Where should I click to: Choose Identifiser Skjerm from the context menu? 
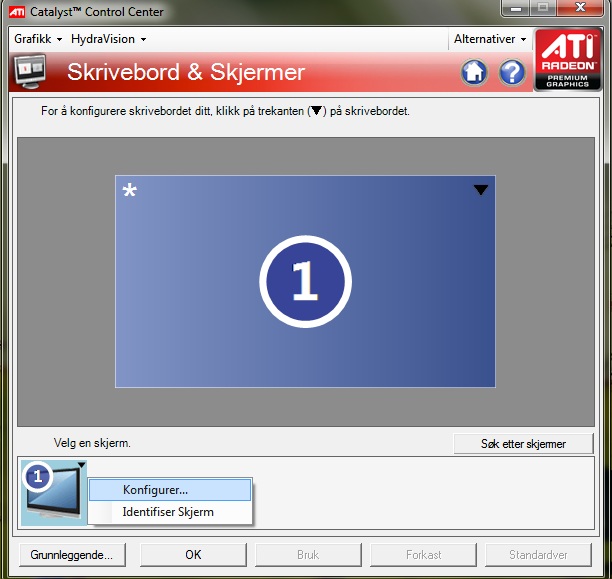(170, 512)
